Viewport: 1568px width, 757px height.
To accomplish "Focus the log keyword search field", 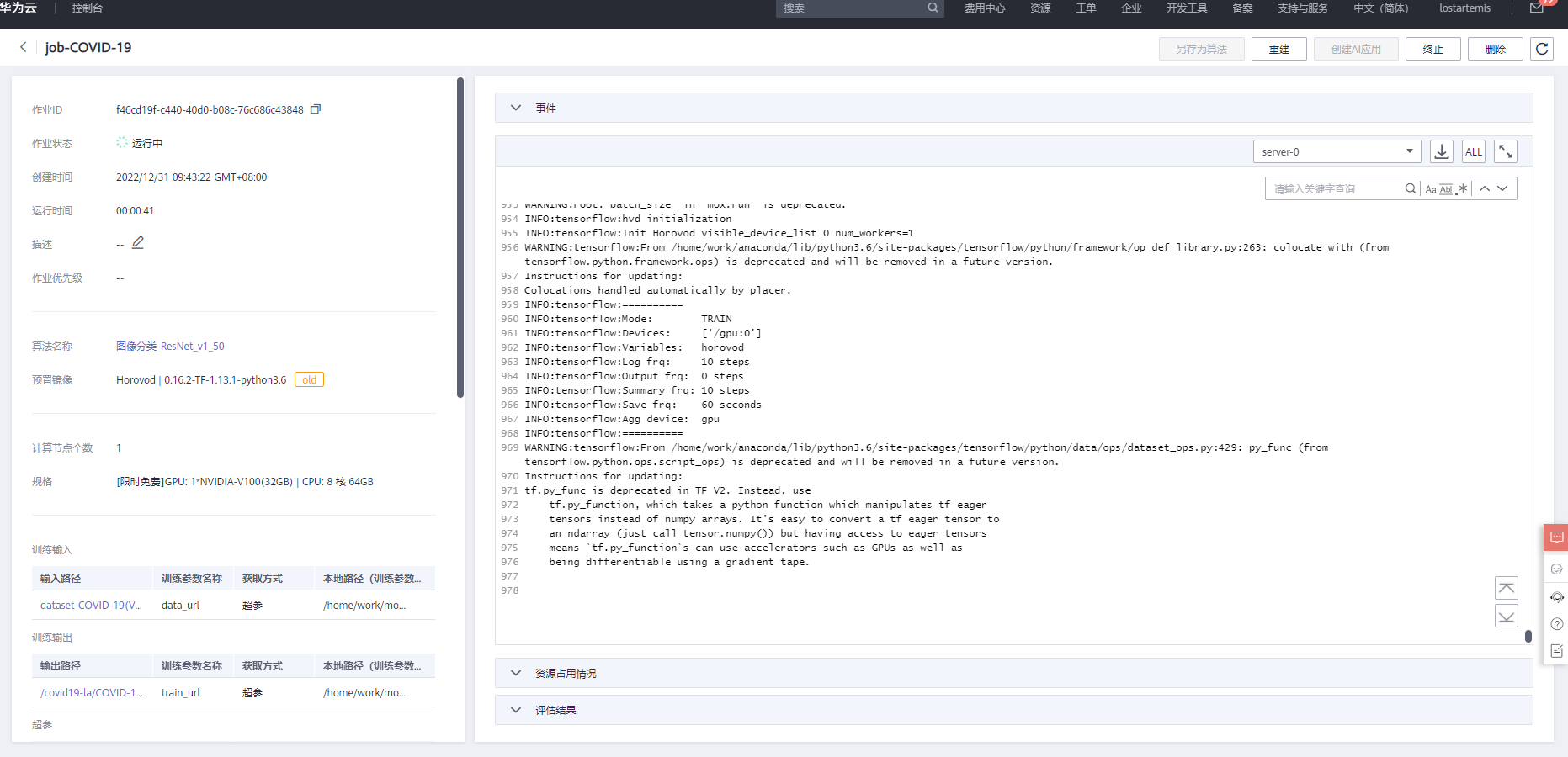I will (1334, 188).
